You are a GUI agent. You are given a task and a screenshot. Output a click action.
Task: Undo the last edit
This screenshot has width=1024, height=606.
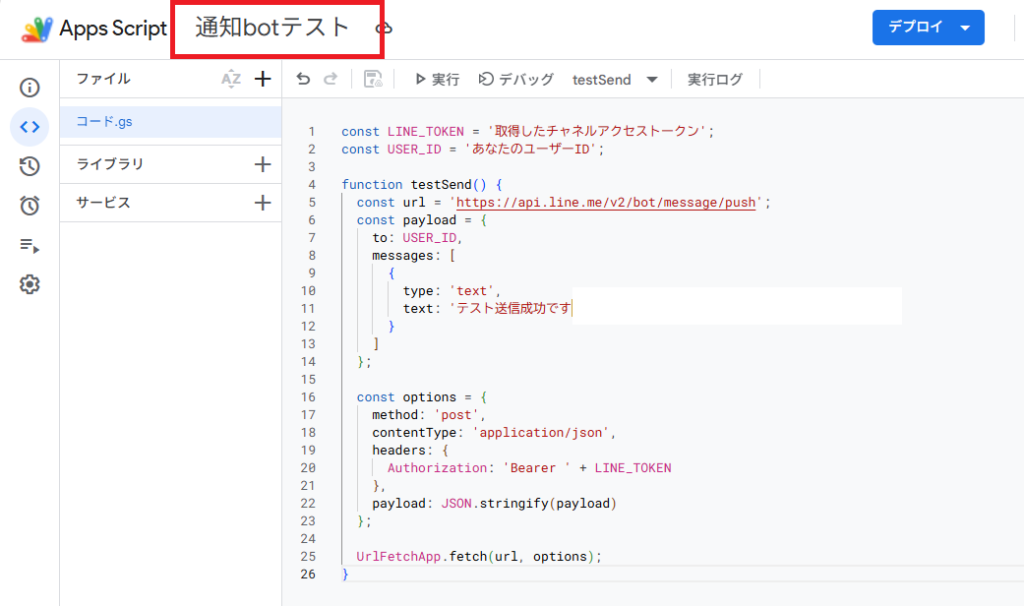[303, 79]
